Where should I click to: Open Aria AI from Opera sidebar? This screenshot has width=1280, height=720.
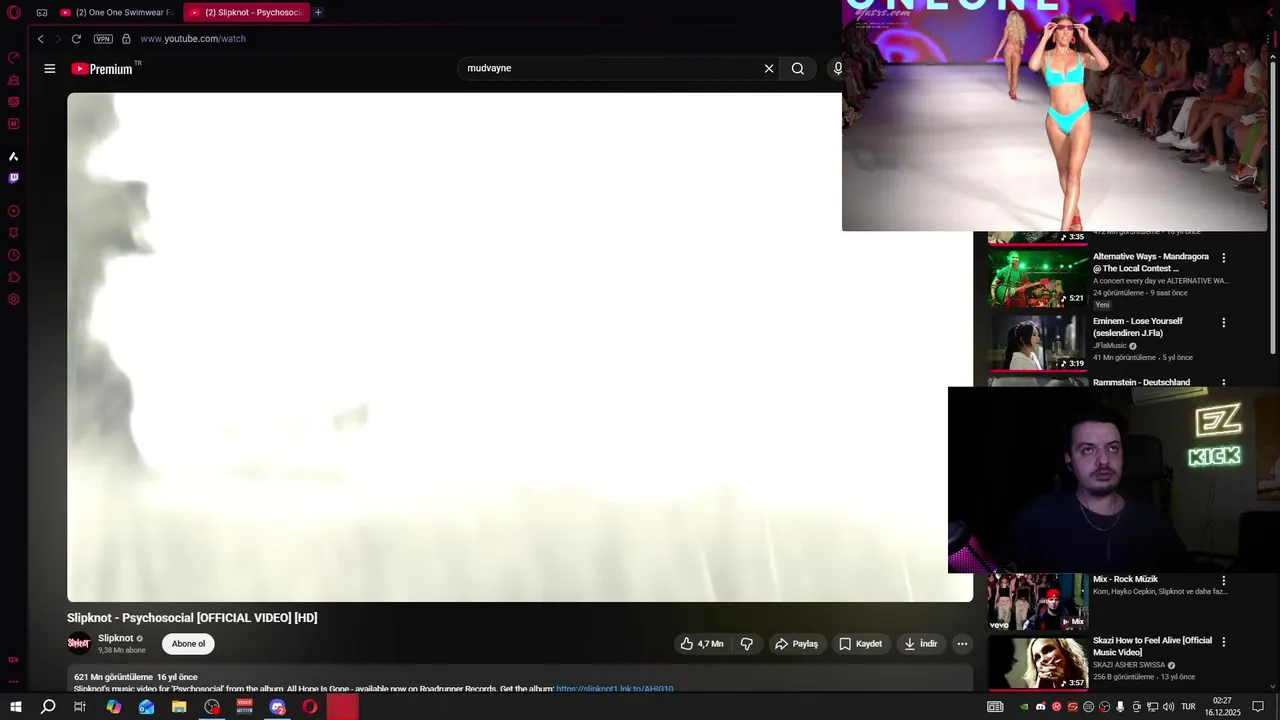click(14, 156)
